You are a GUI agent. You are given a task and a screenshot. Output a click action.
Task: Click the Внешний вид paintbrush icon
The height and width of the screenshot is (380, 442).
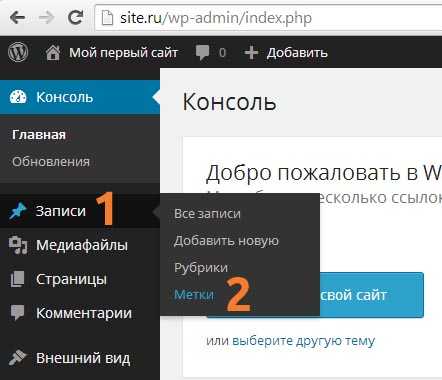(17, 358)
